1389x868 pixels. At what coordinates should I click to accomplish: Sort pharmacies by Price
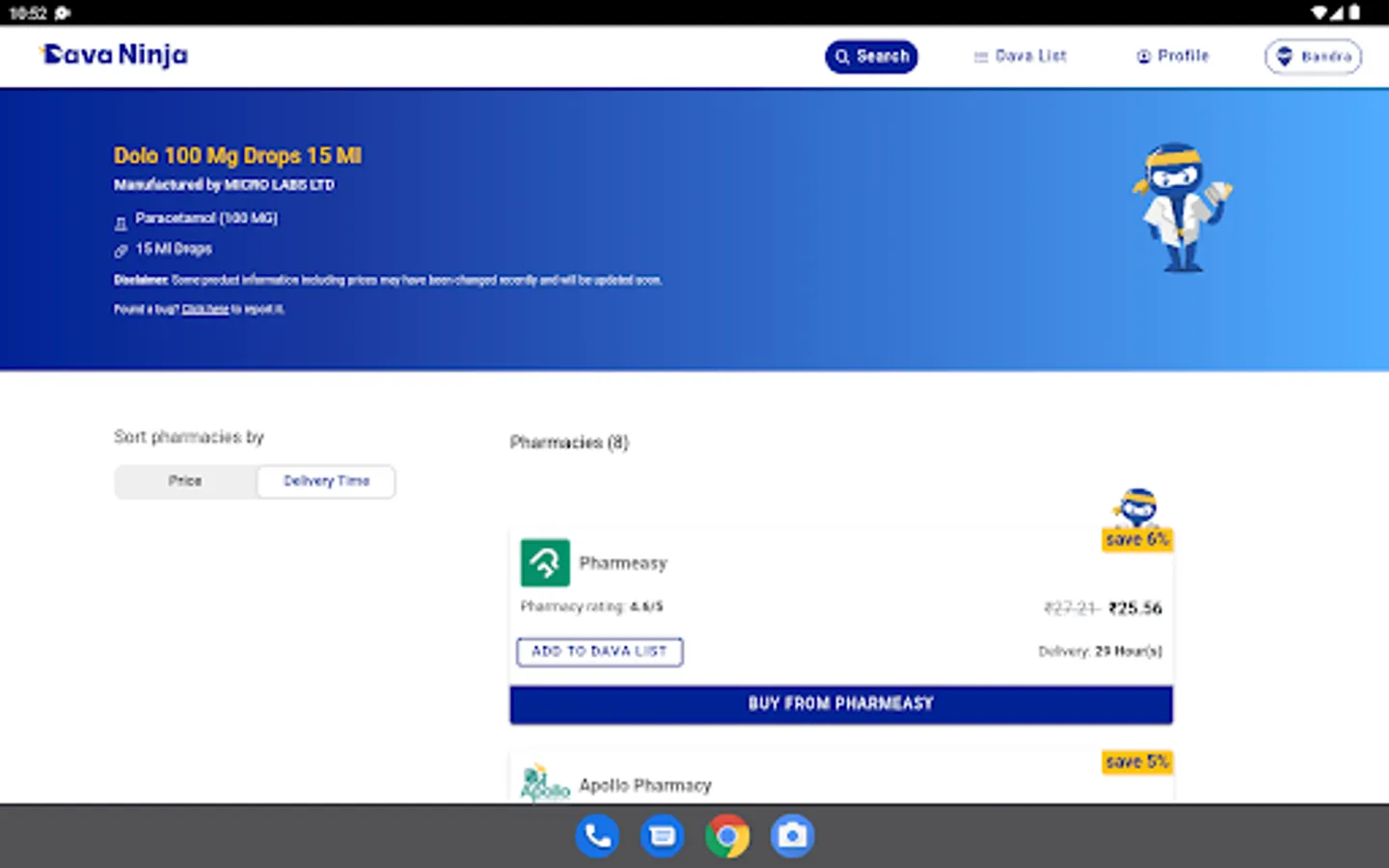[x=185, y=481]
